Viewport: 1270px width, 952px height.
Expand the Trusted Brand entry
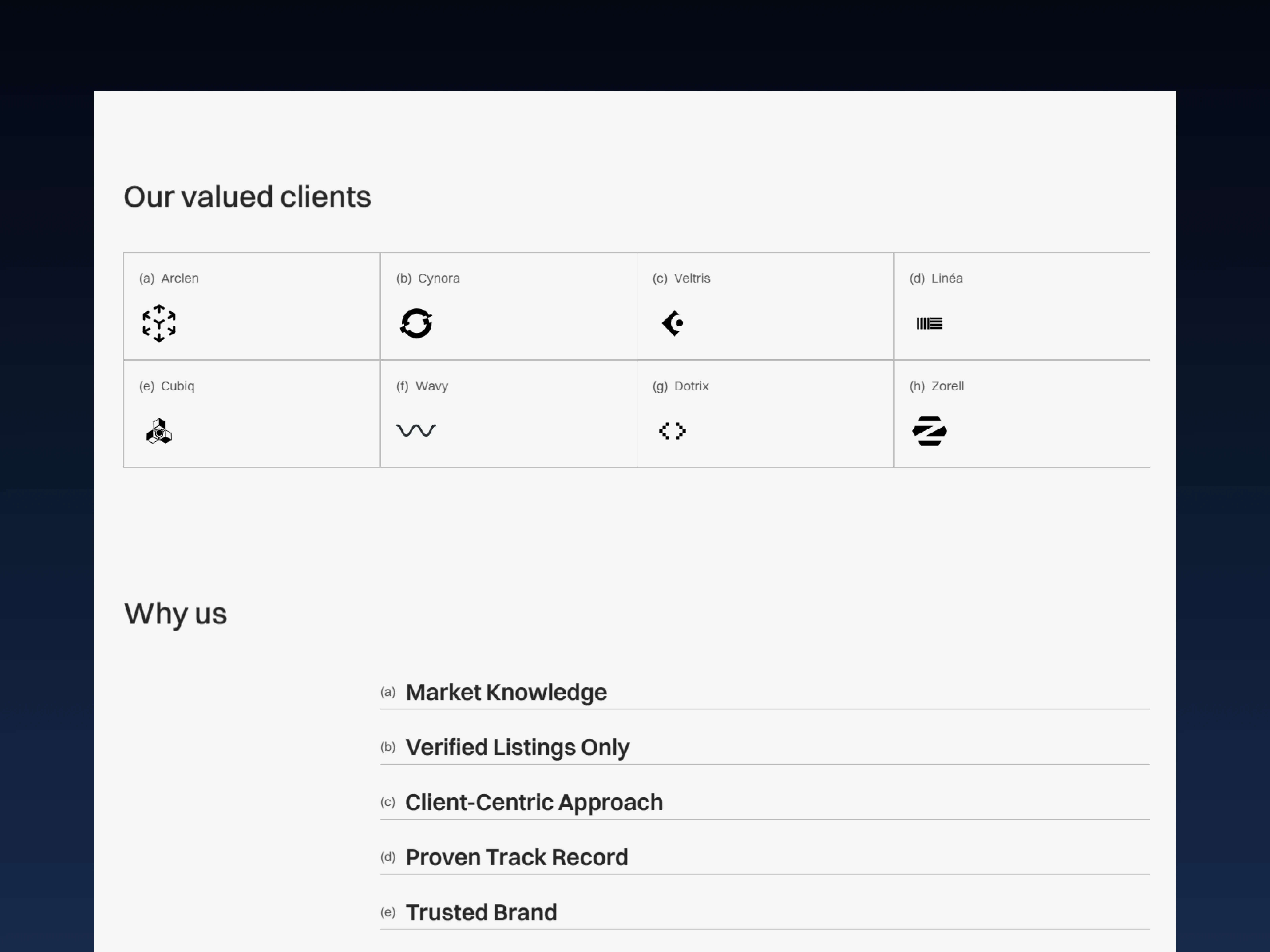[x=481, y=912]
